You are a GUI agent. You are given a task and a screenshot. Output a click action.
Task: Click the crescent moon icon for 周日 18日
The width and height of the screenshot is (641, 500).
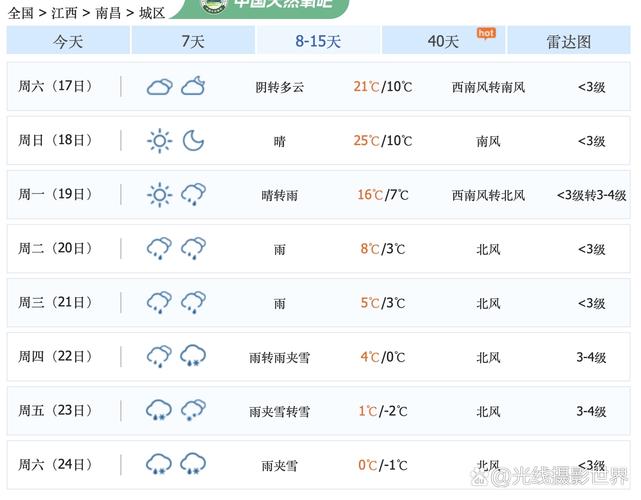click(x=193, y=141)
